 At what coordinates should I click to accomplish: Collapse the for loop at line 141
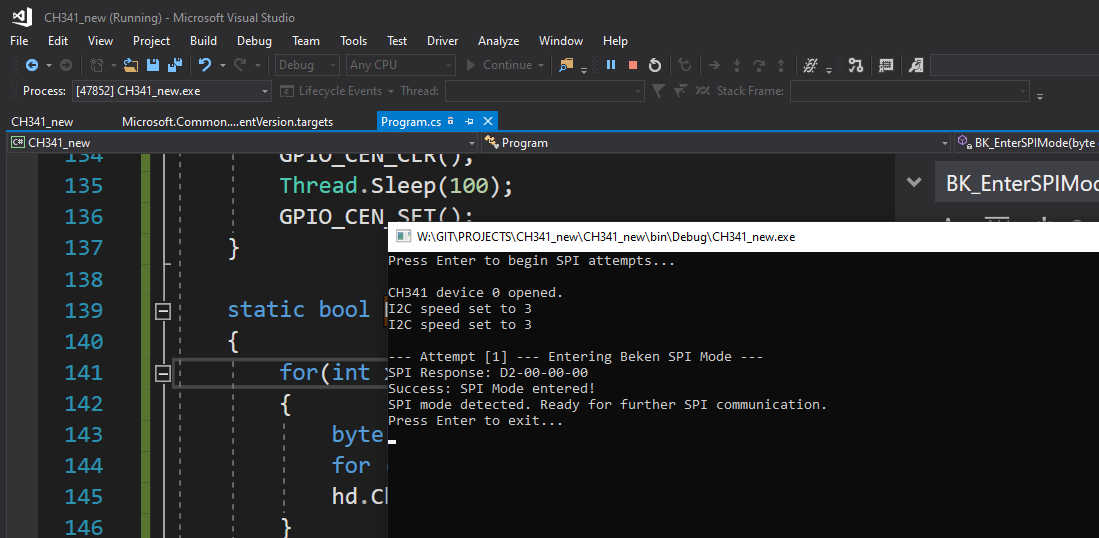(x=163, y=373)
